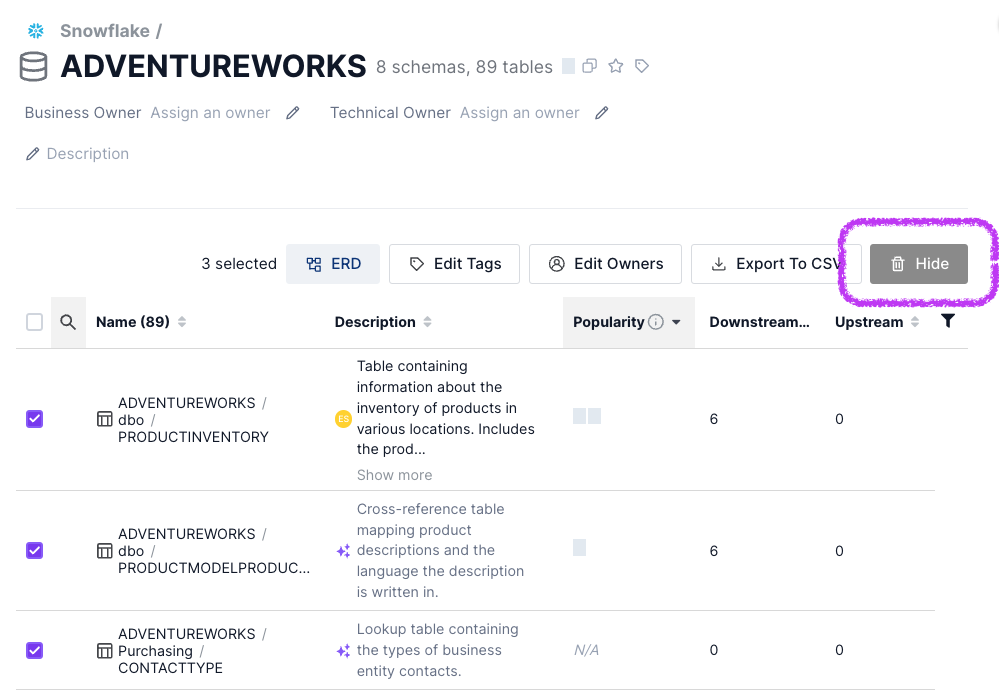Open the table search magnifier icon
This screenshot has width=999, height=695.
pos(68,322)
